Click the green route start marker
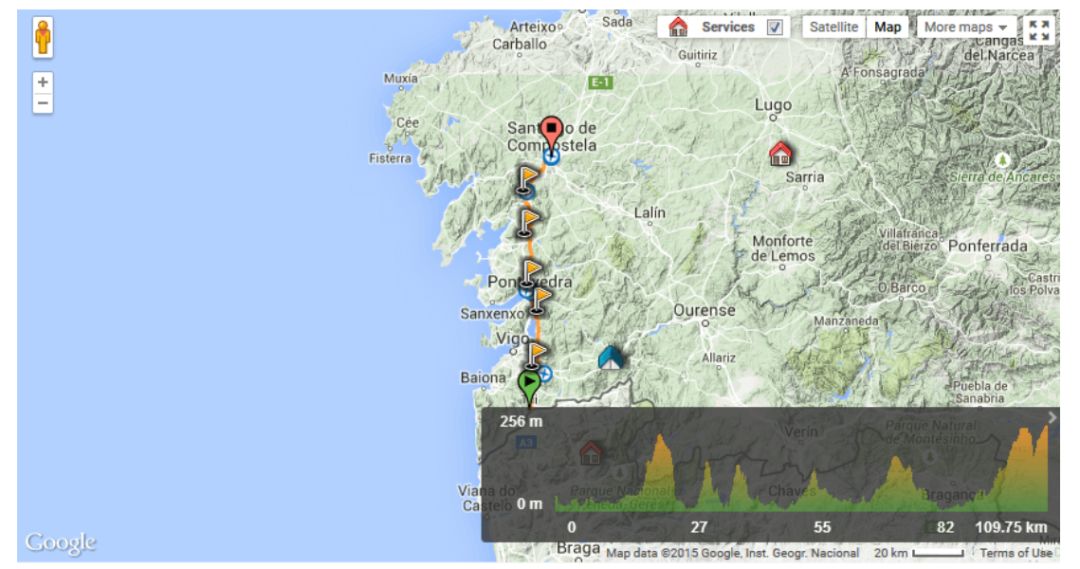Viewport: 1080px width, 569px height. (x=528, y=383)
